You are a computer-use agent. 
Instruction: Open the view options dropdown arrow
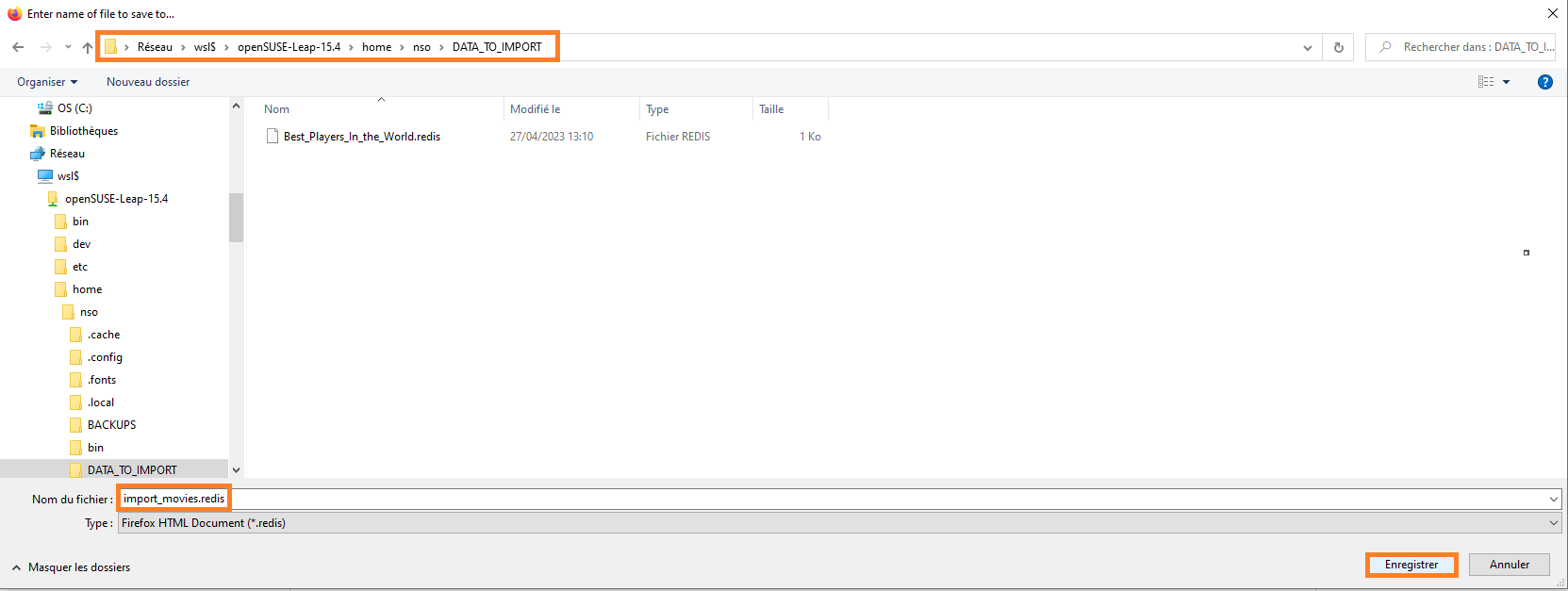pos(1506,82)
